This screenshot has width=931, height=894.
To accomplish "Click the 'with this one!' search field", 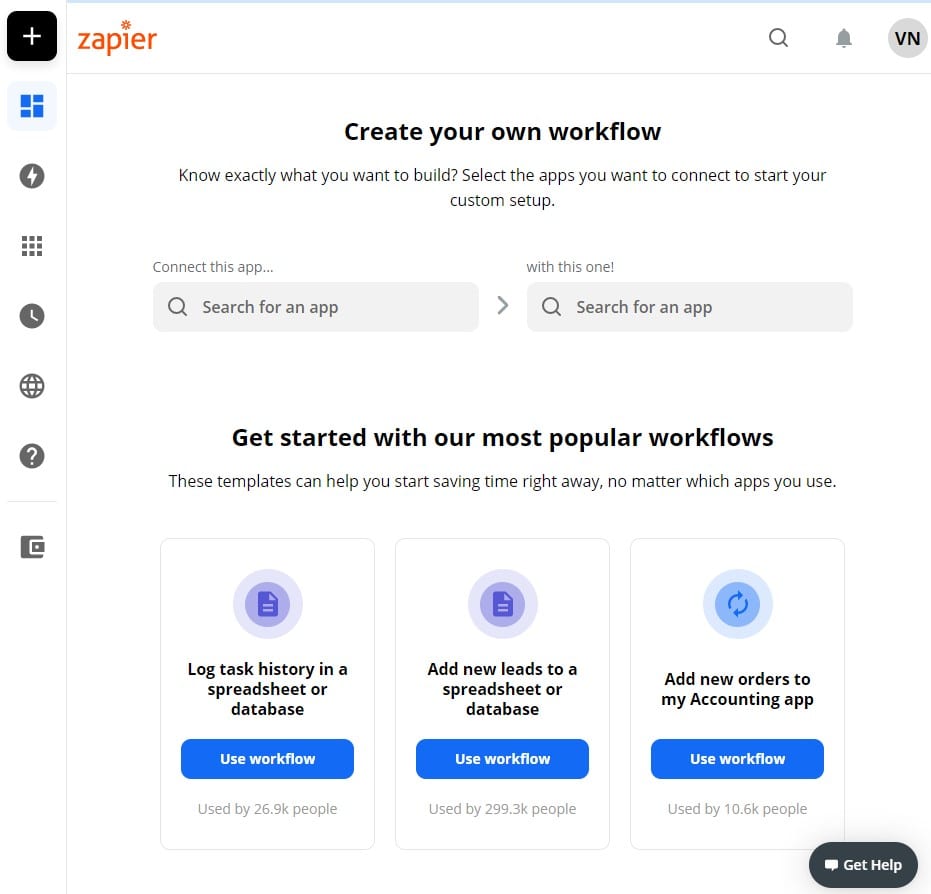I will 690,307.
